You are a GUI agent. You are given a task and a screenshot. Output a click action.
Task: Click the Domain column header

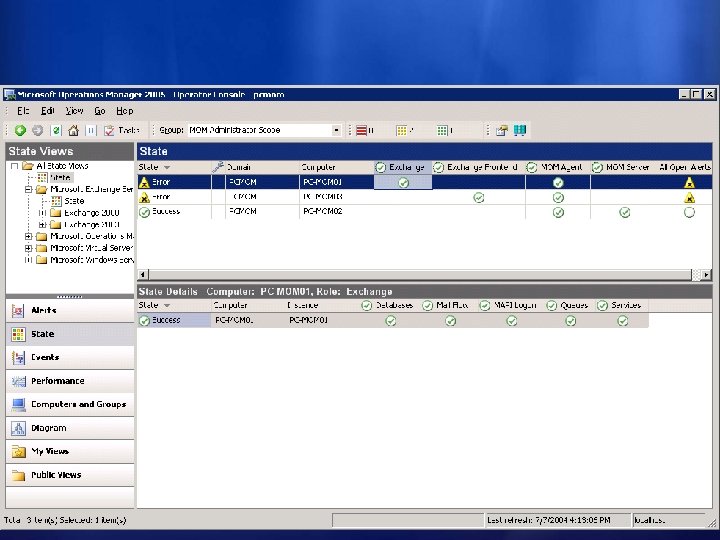[x=262, y=167]
